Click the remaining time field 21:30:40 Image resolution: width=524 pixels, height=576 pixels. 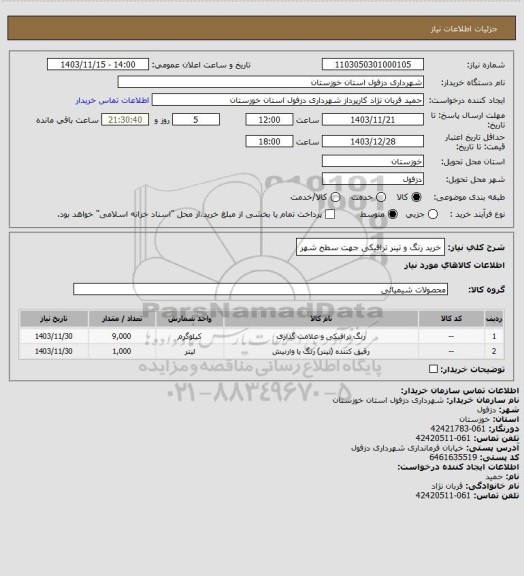(125, 120)
